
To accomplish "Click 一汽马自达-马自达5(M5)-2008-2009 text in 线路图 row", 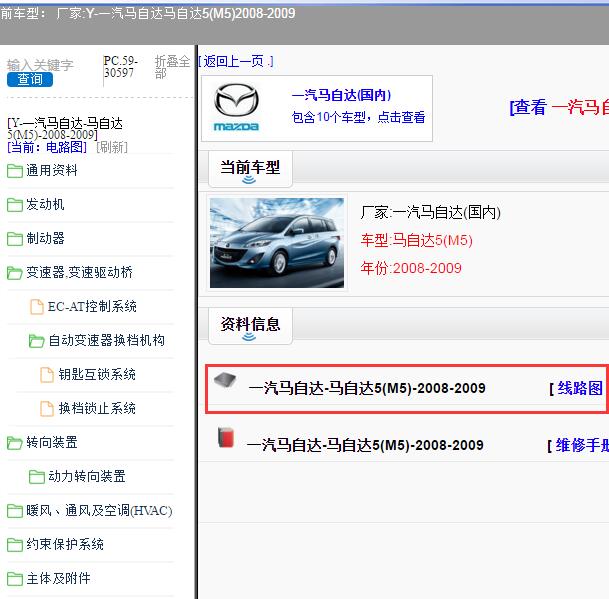I will [367, 388].
